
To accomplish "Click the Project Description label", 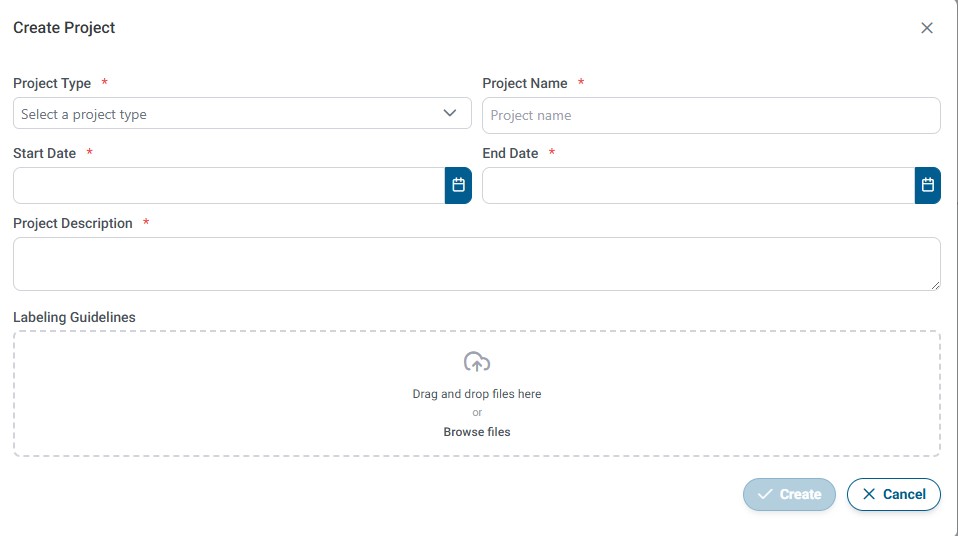I will (73, 223).
